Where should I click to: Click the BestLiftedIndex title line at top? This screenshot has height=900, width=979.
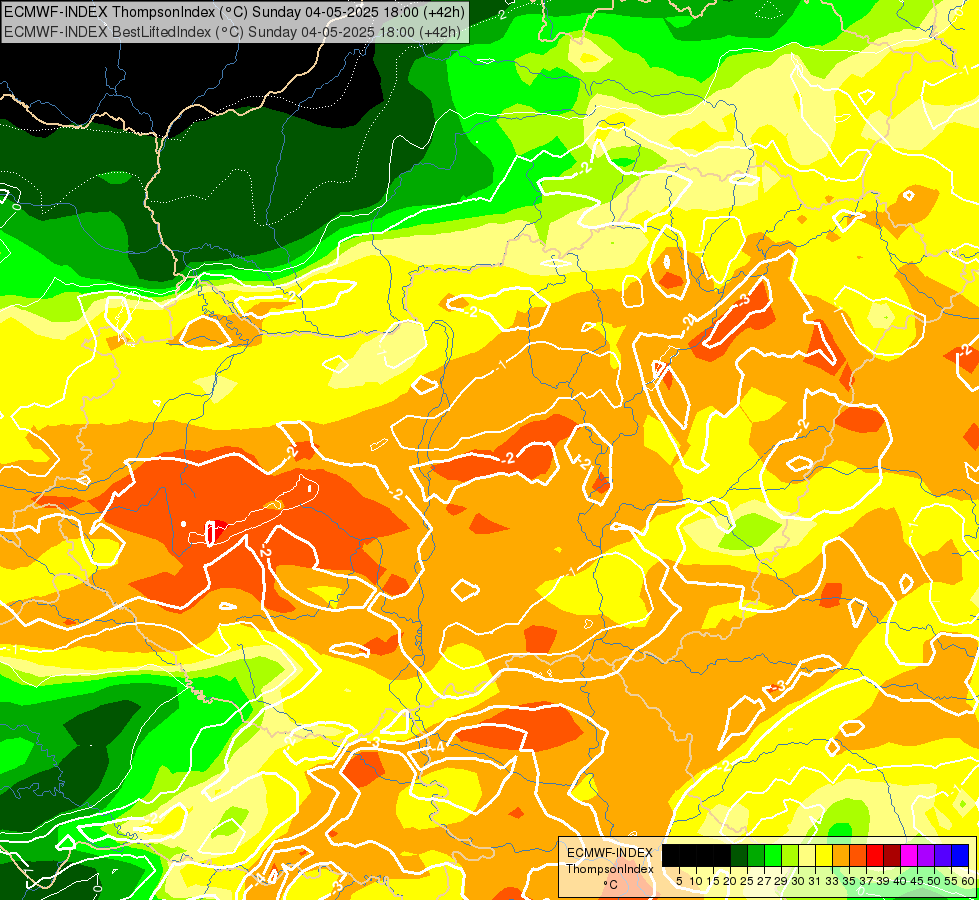232,32
